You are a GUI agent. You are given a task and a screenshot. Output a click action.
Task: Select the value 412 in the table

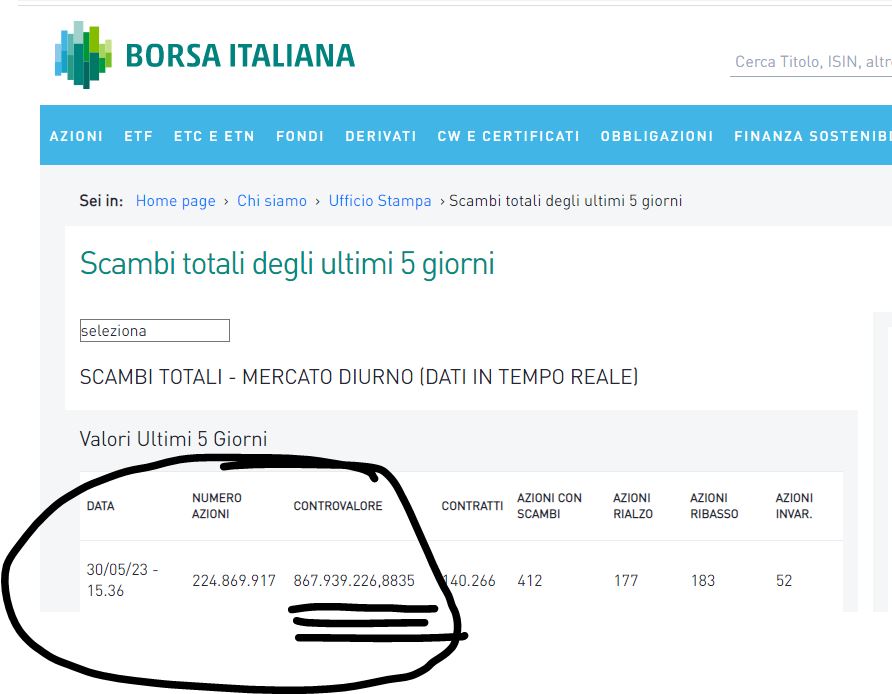pos(530,580)
